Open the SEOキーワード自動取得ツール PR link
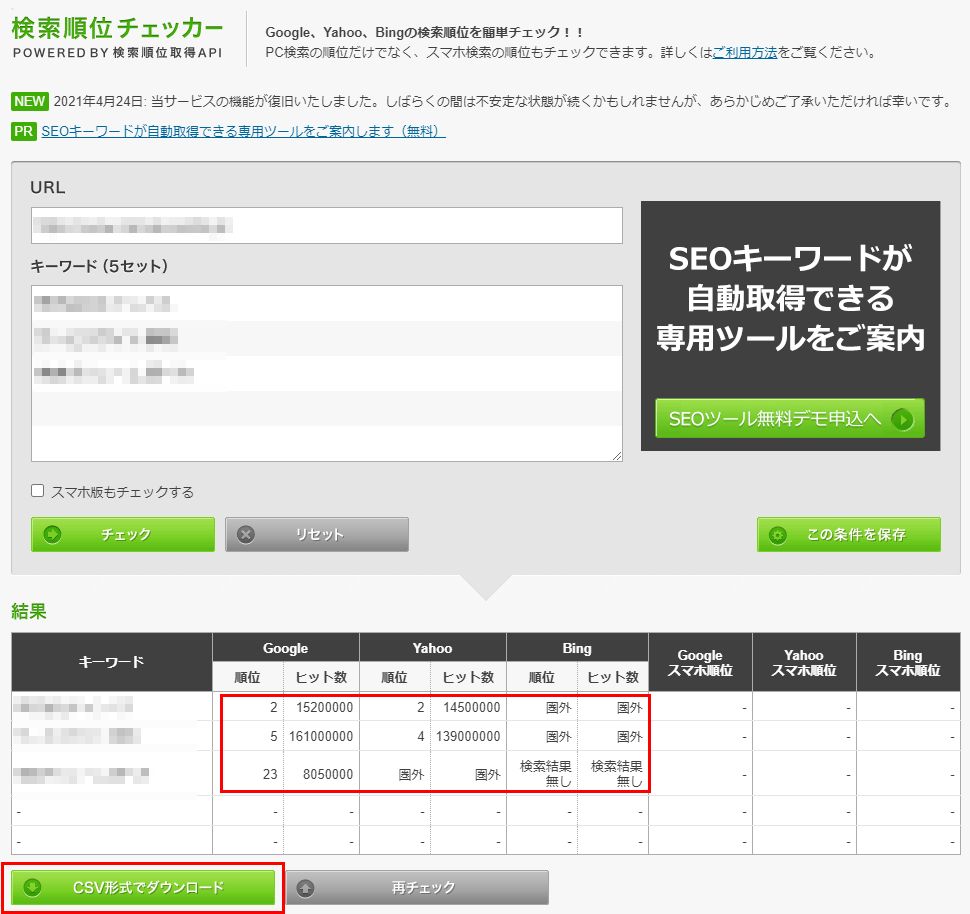 tap(243, 131)
